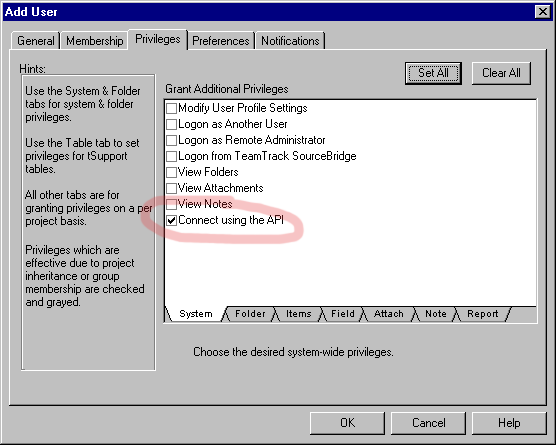Screen dimensions: 556x445
Task: Check Logon as Another User
Action: click(172, 124)
